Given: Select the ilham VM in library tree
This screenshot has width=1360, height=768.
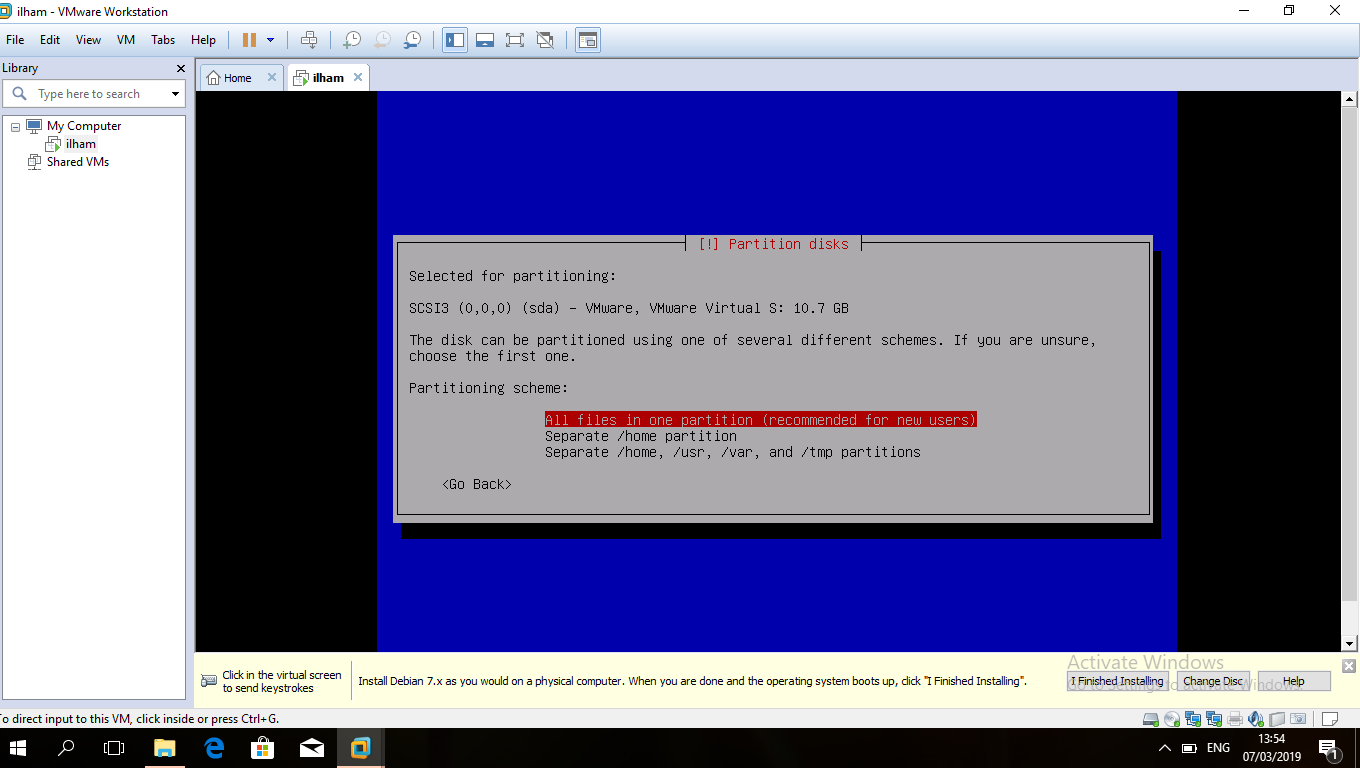Looking at the screenshot, I should pos(81,144).
